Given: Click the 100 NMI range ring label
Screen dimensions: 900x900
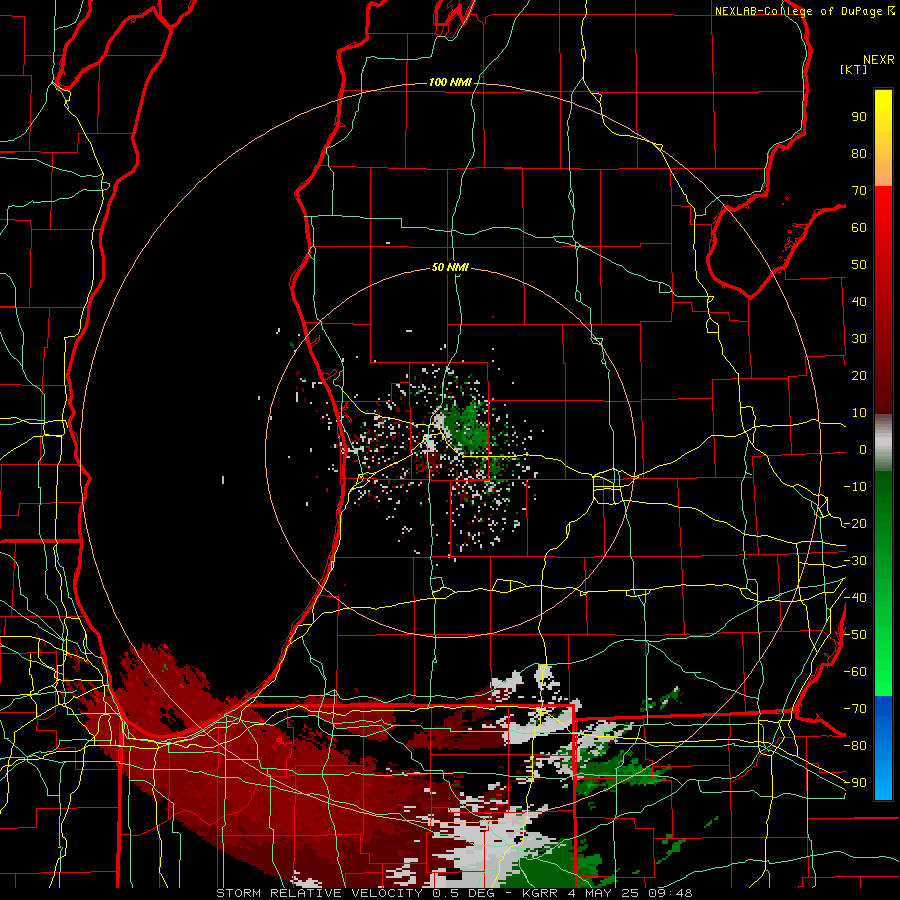Looking at the screenshot, I should click(x=450, y=83).
